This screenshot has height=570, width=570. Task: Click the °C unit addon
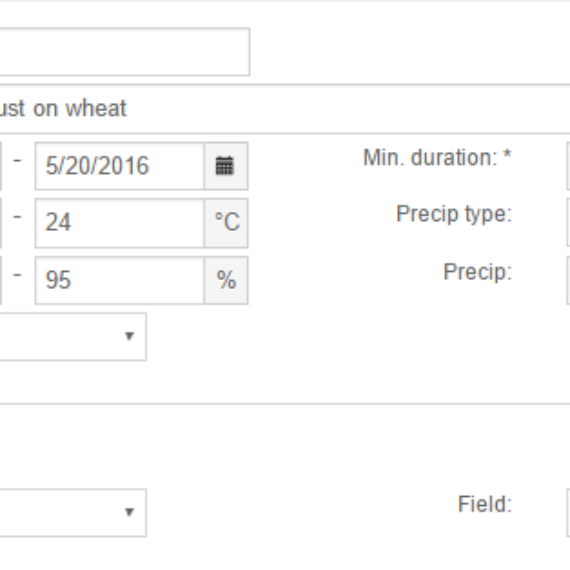[226, 223]
